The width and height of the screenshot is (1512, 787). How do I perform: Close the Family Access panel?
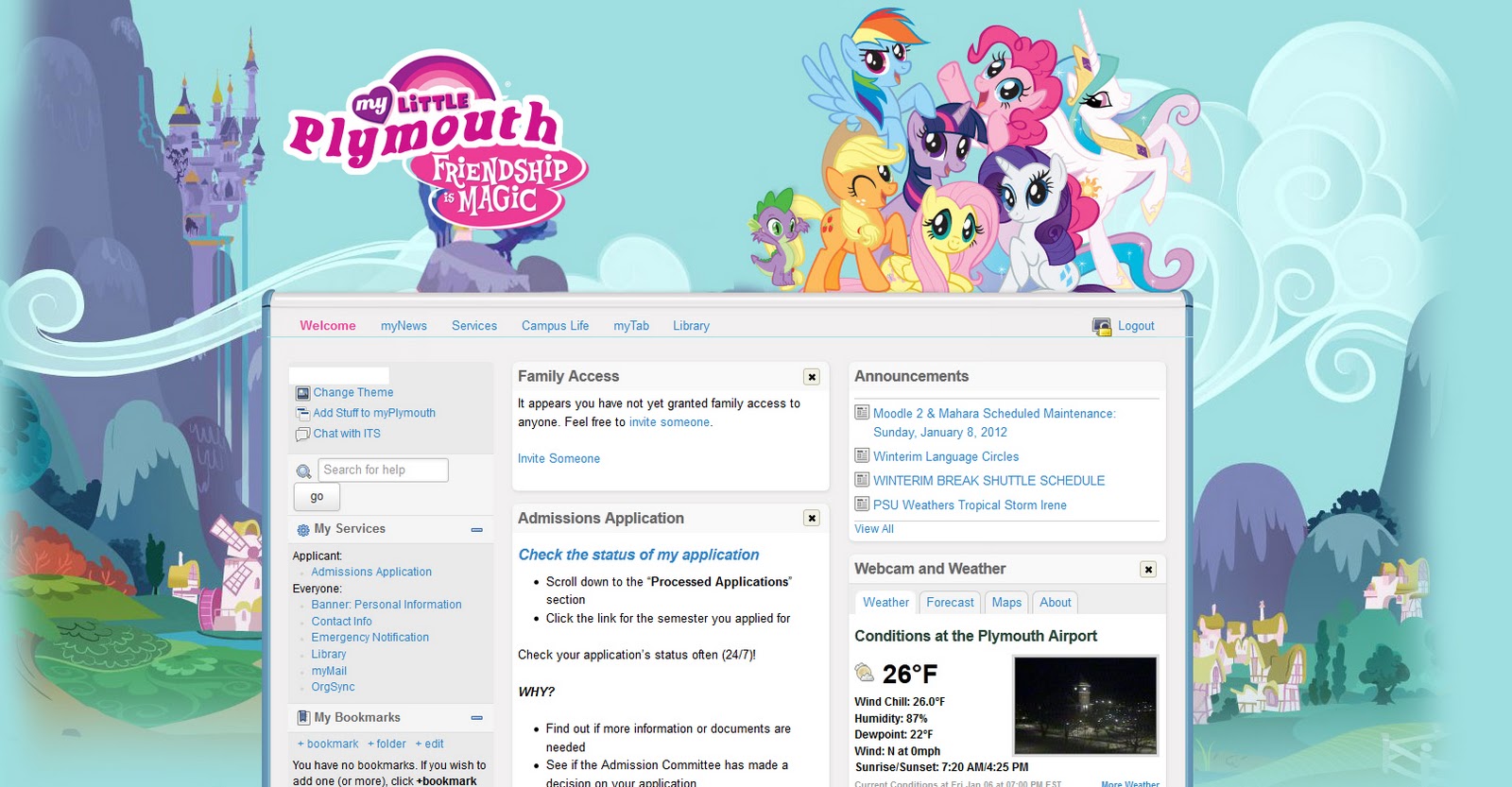click(x=812, y=377)
